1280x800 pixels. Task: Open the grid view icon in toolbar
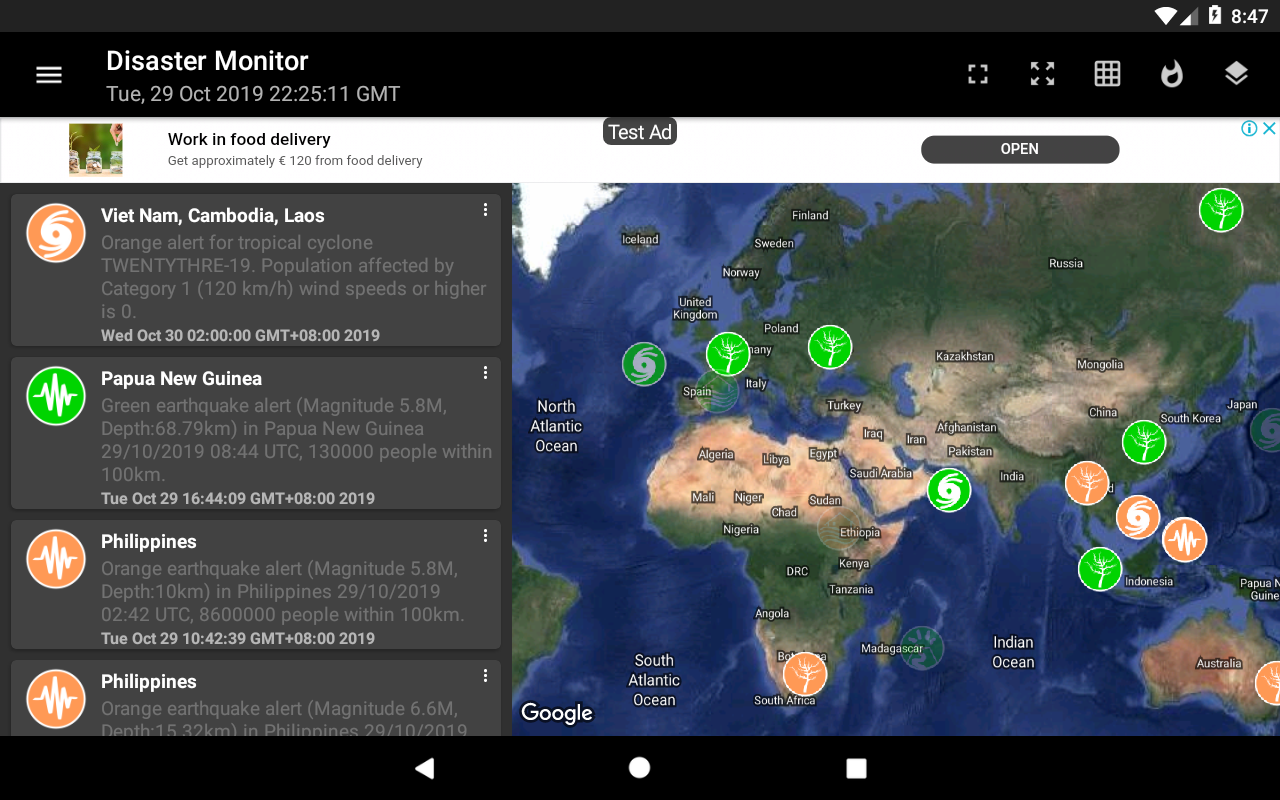(1107, 74)
